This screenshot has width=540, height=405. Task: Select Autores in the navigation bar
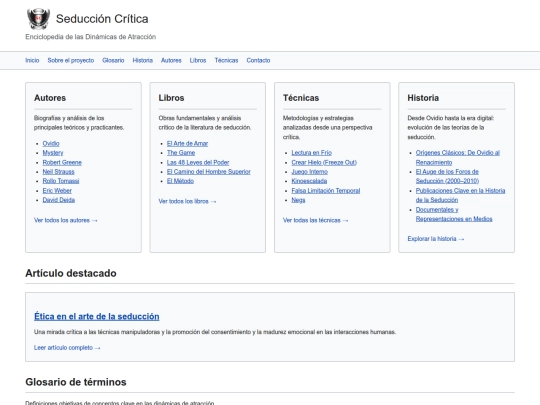pyautogui.click(x=171, y=60)
